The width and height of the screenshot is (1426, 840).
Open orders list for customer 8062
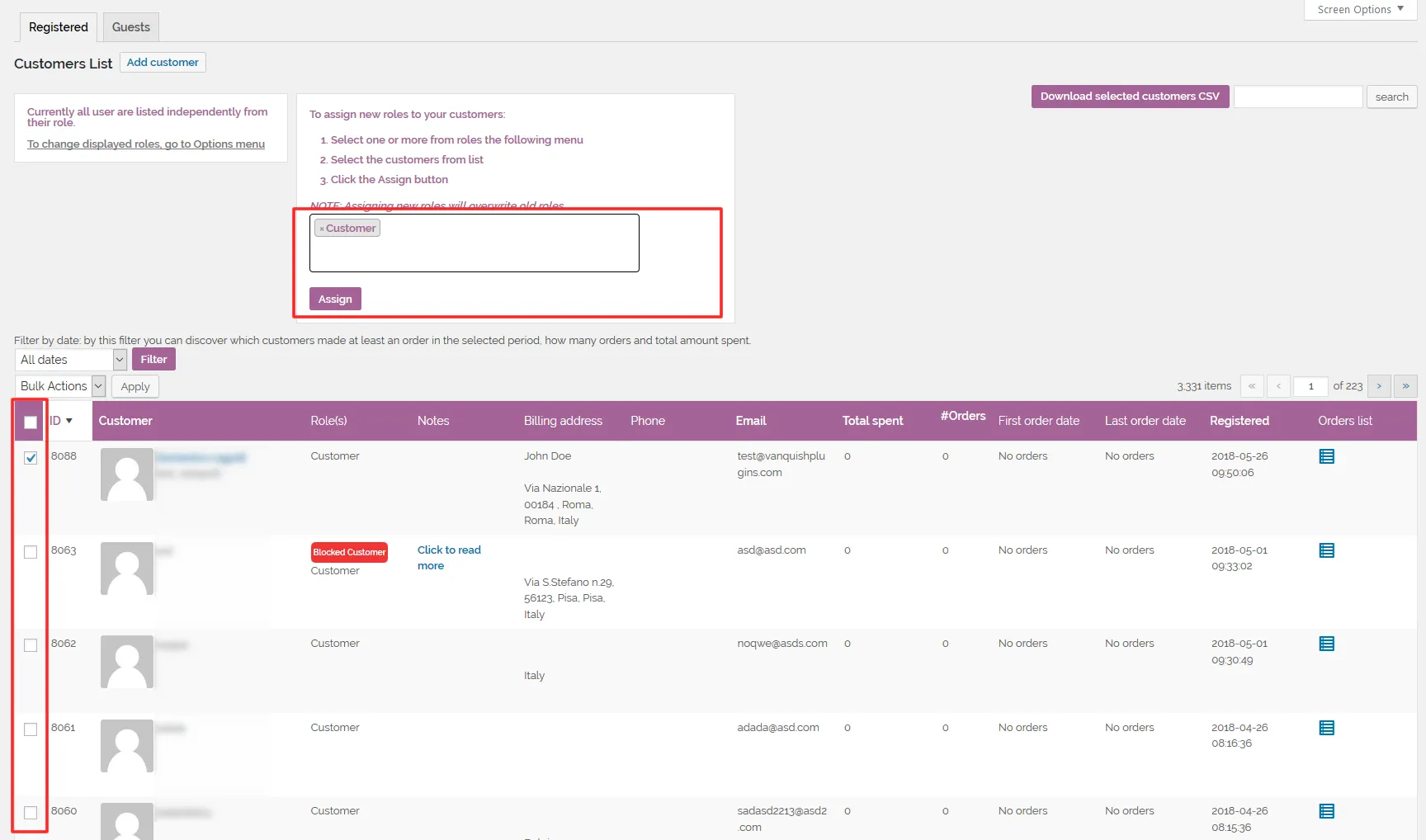pos(1326,644)
